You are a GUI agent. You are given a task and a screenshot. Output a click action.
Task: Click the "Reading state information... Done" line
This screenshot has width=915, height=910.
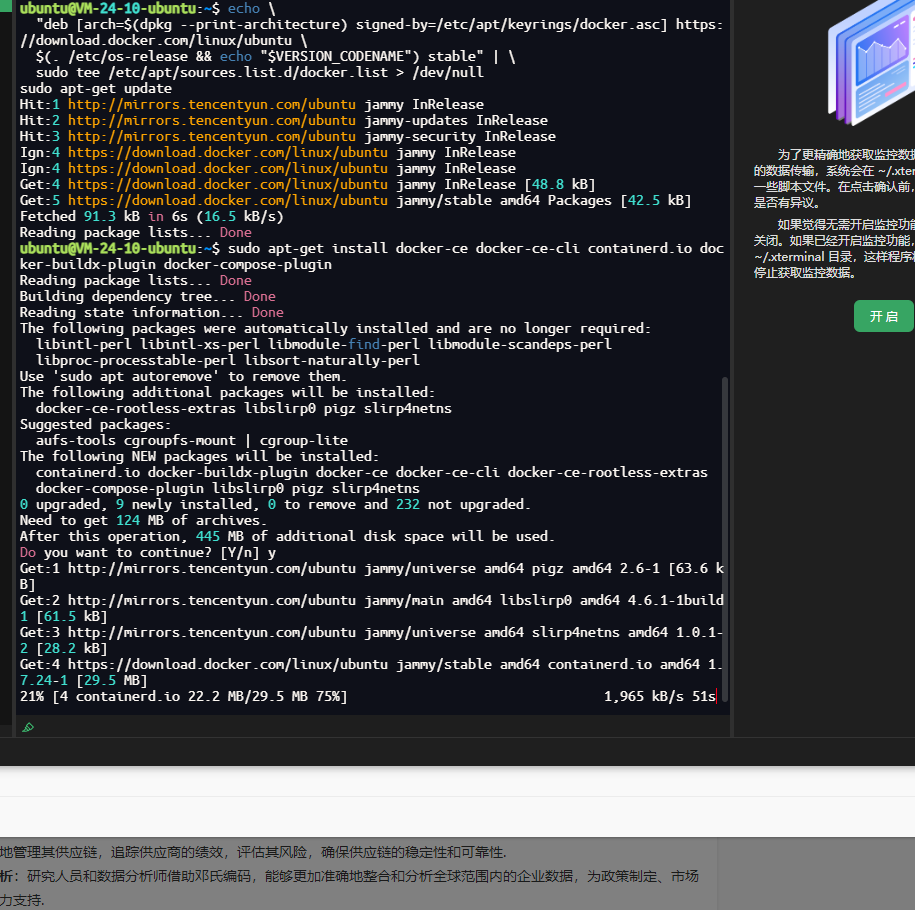point(152,312)
